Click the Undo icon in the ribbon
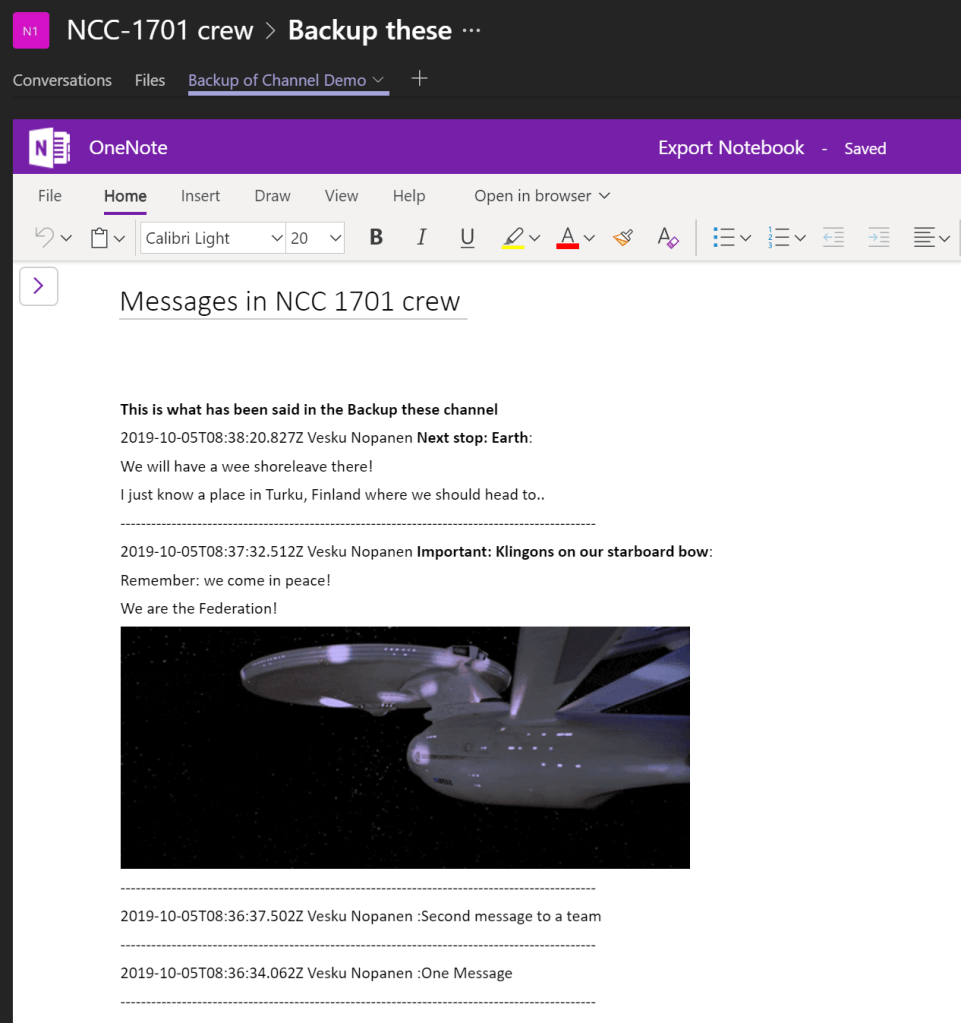This screenshot has height=1023, width=961. (x=44, y=237)
